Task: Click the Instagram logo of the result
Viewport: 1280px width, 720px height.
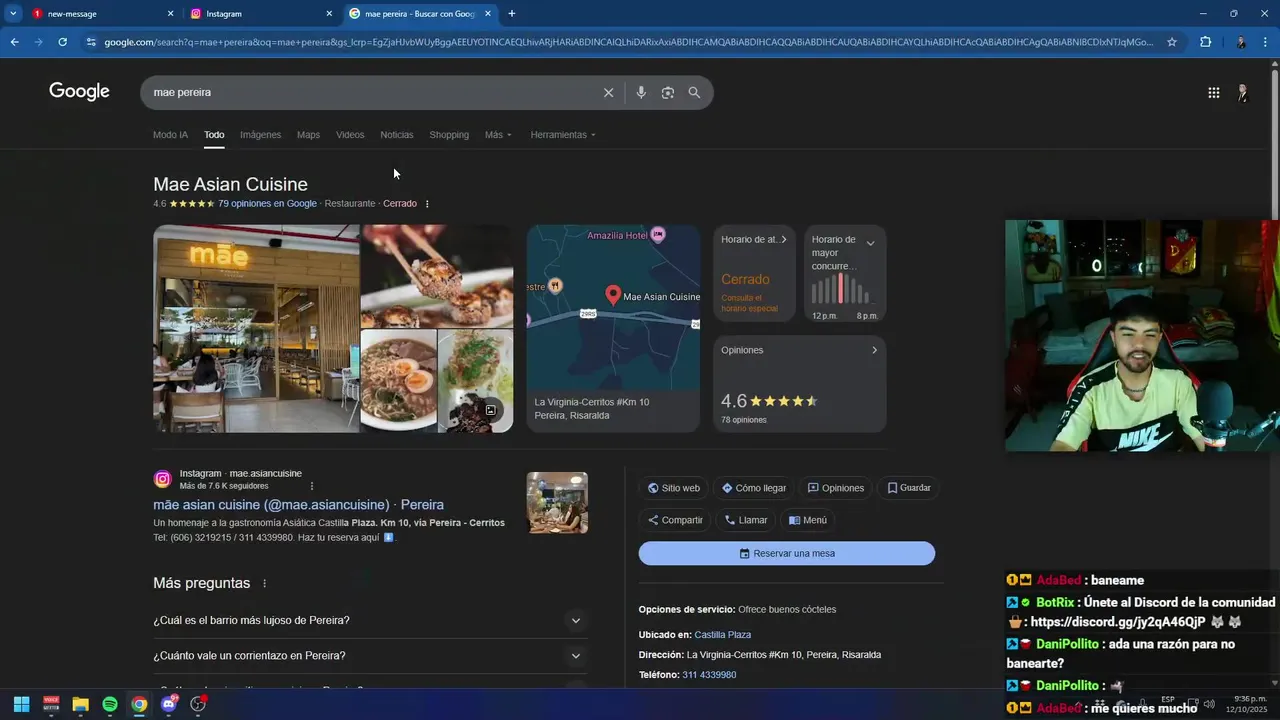Action: (162, 479)
